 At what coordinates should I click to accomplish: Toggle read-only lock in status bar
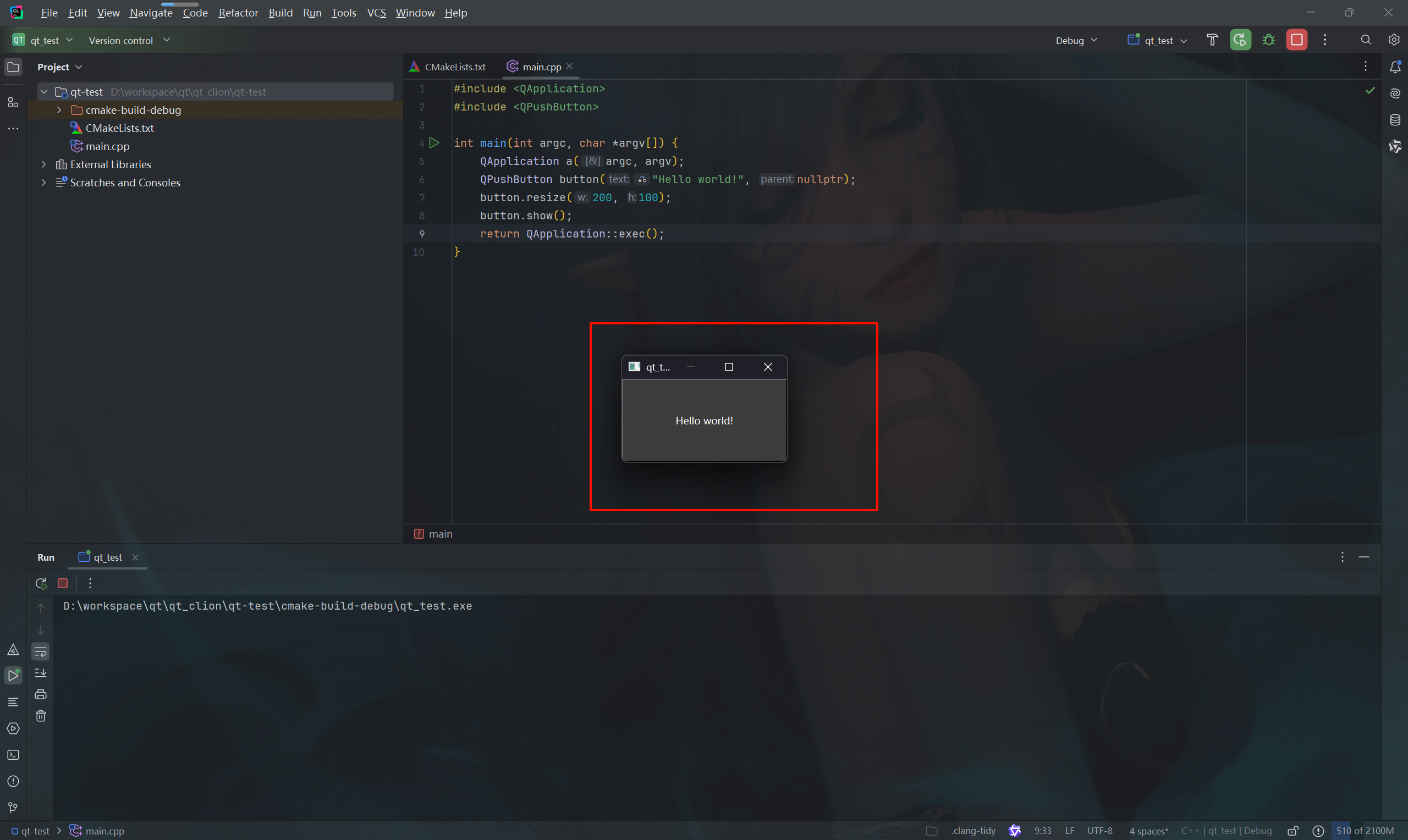pos(1294,831)
